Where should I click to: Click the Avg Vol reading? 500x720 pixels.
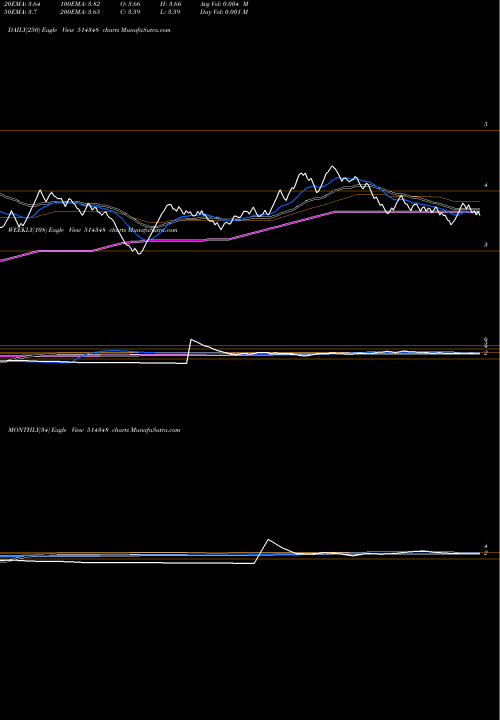[x=224, y=4]
